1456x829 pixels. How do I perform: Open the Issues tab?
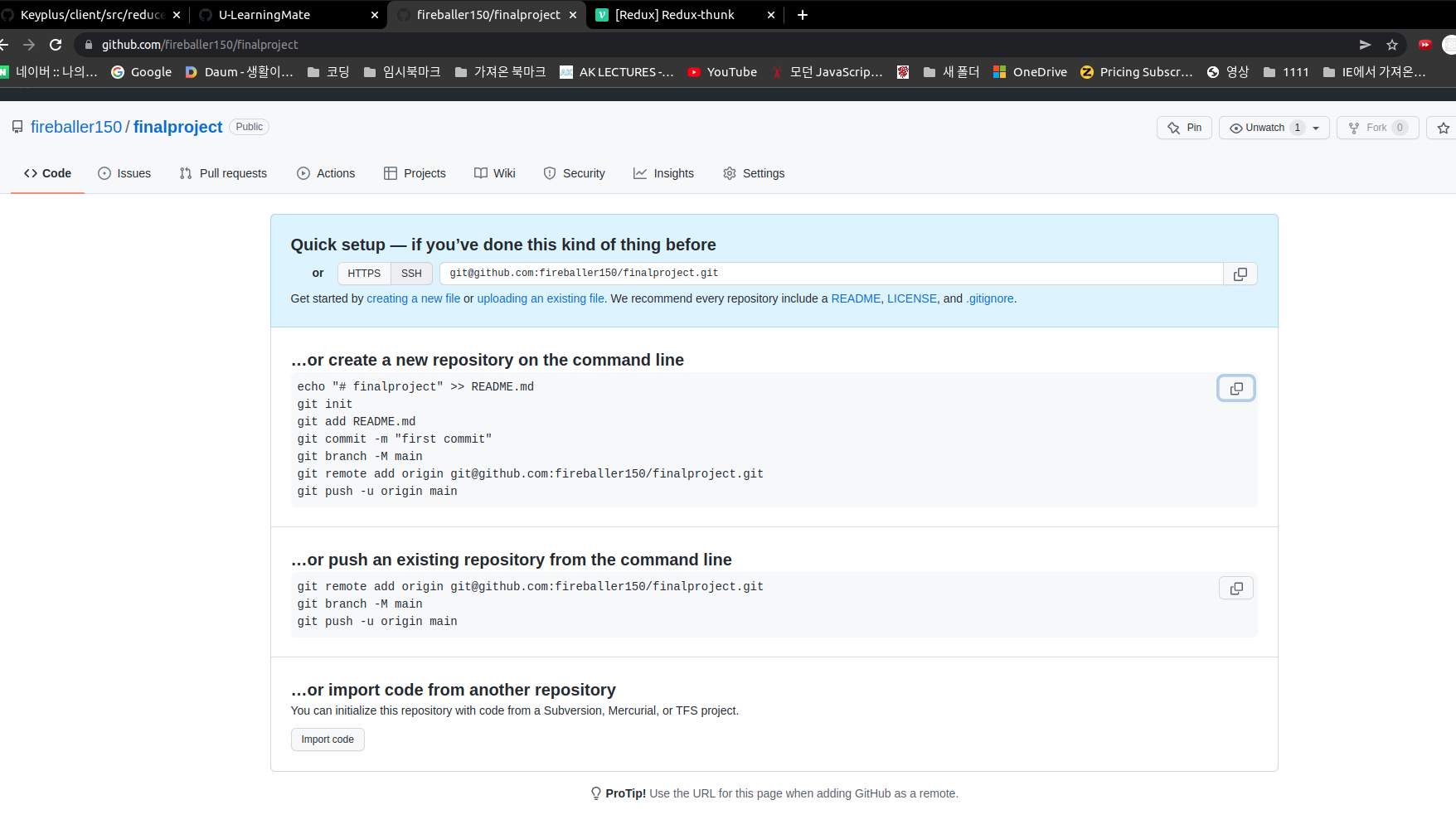124,173
